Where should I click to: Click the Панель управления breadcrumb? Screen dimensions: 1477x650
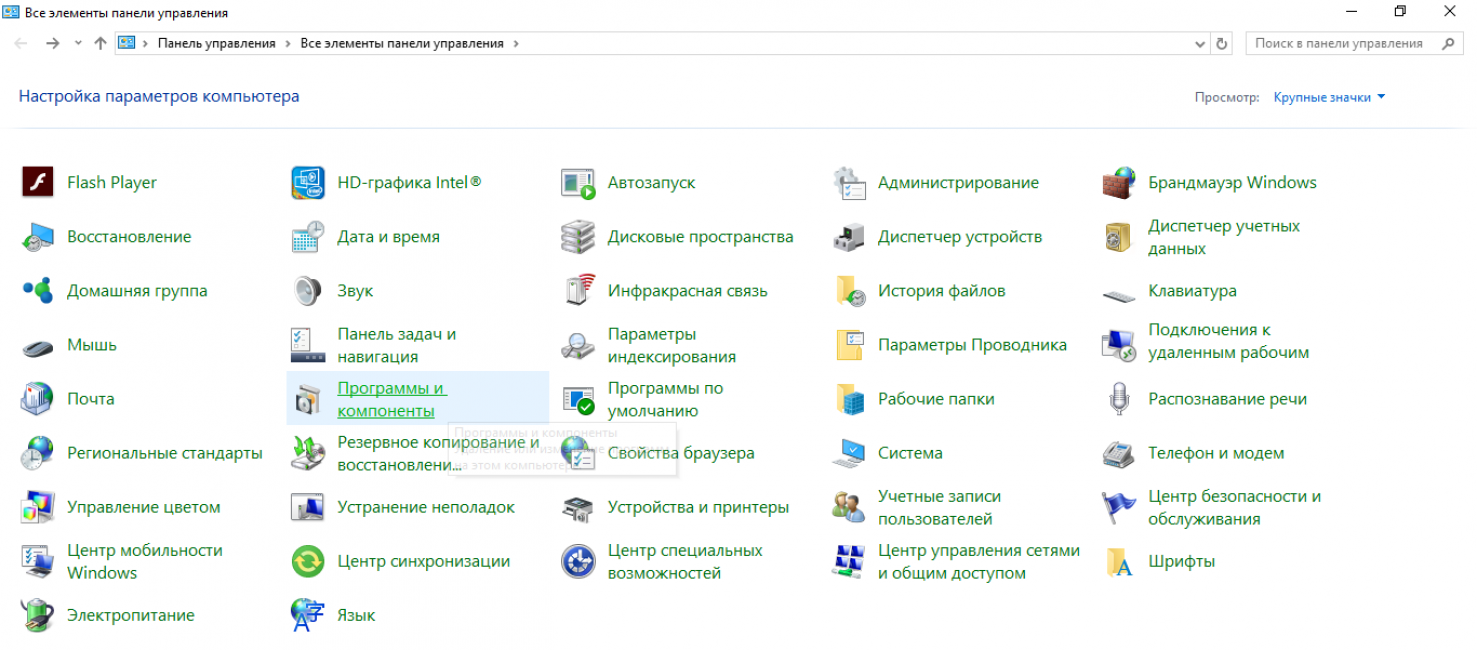coord(216,44)
